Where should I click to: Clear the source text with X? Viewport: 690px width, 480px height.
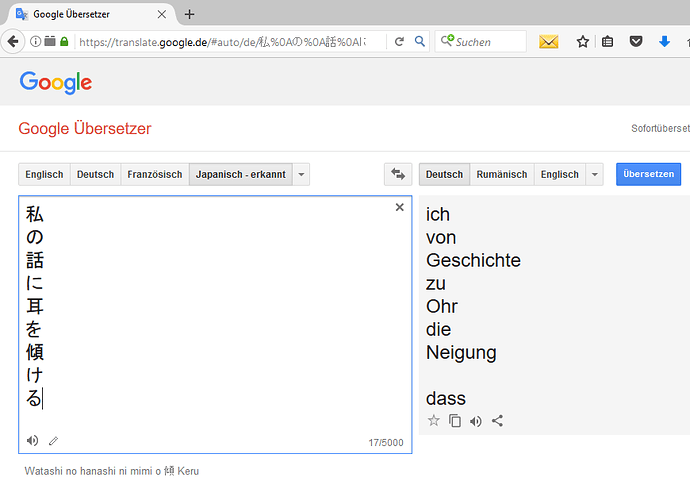click(400, 207)
